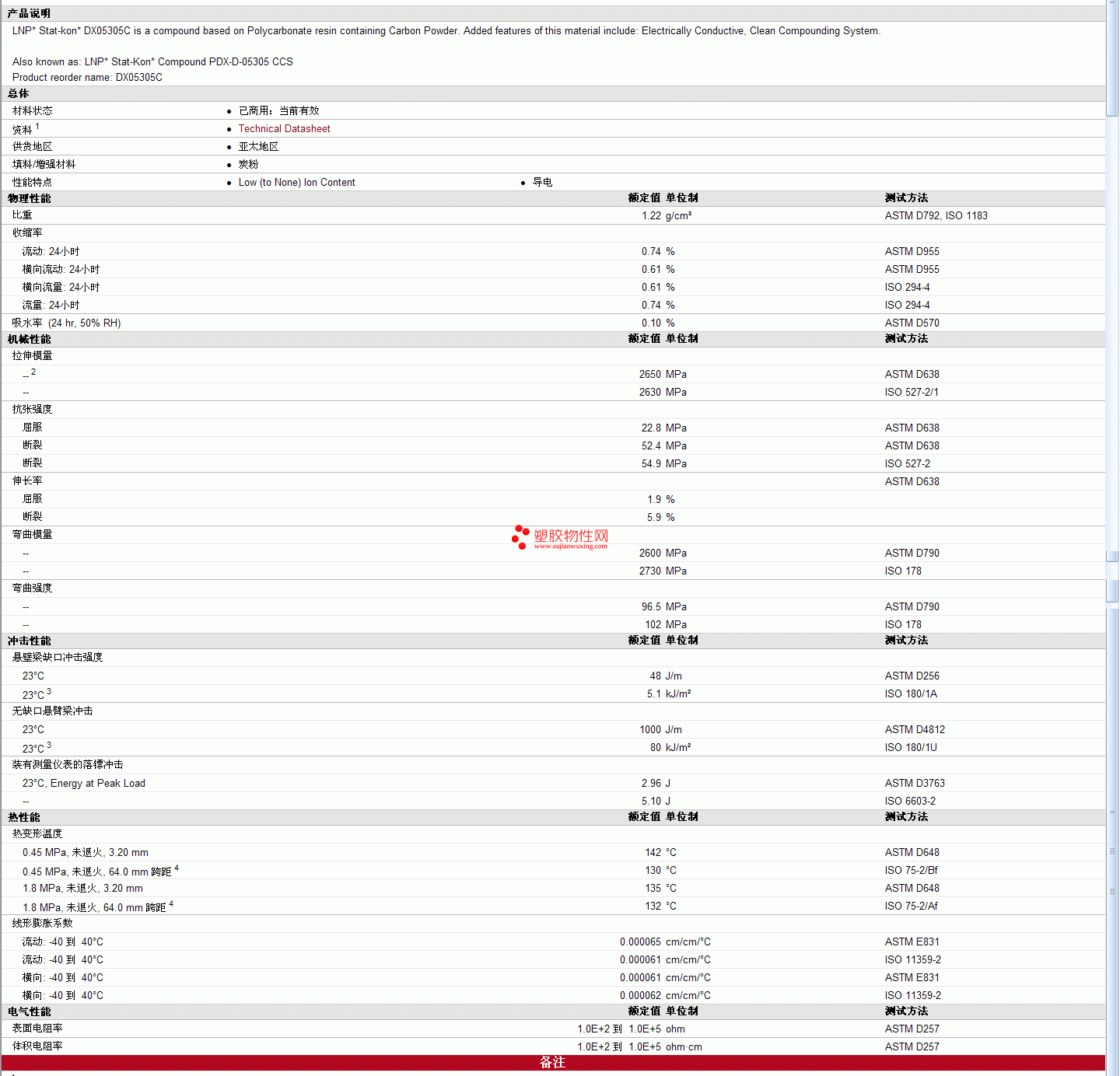This screenshot has width=1120, height=1076.
Task: Select the 130 °C heat deflection value
Action: click(660, 871)
